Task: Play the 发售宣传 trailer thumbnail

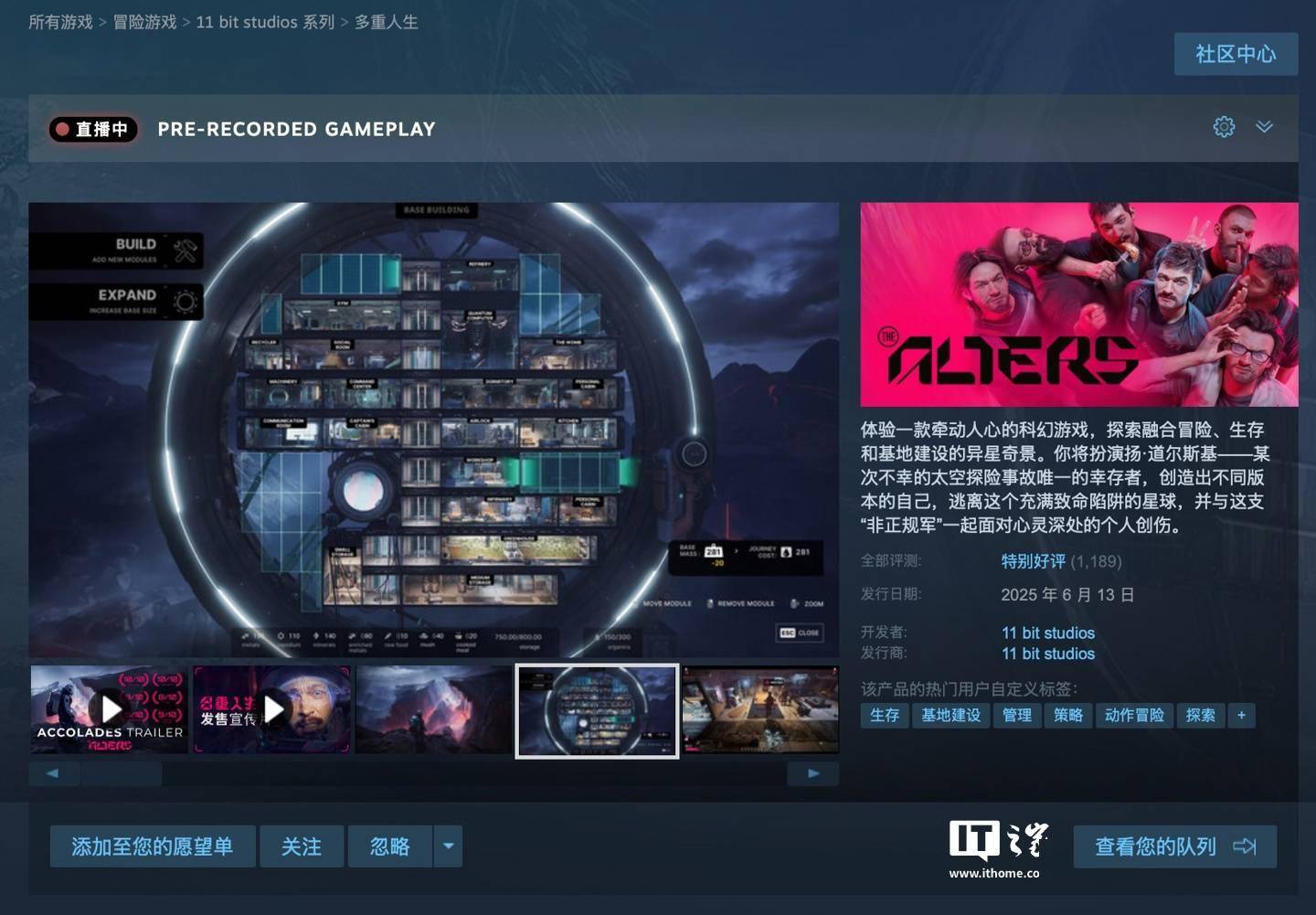Action: point(272,709)
